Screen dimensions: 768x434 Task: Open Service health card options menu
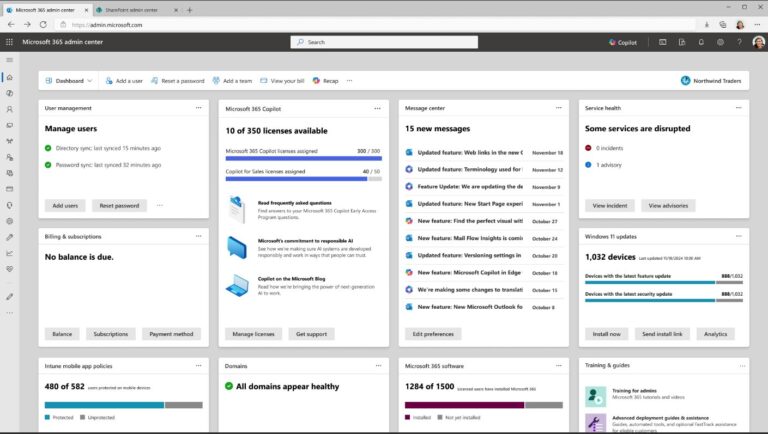[x=739, y=108]
